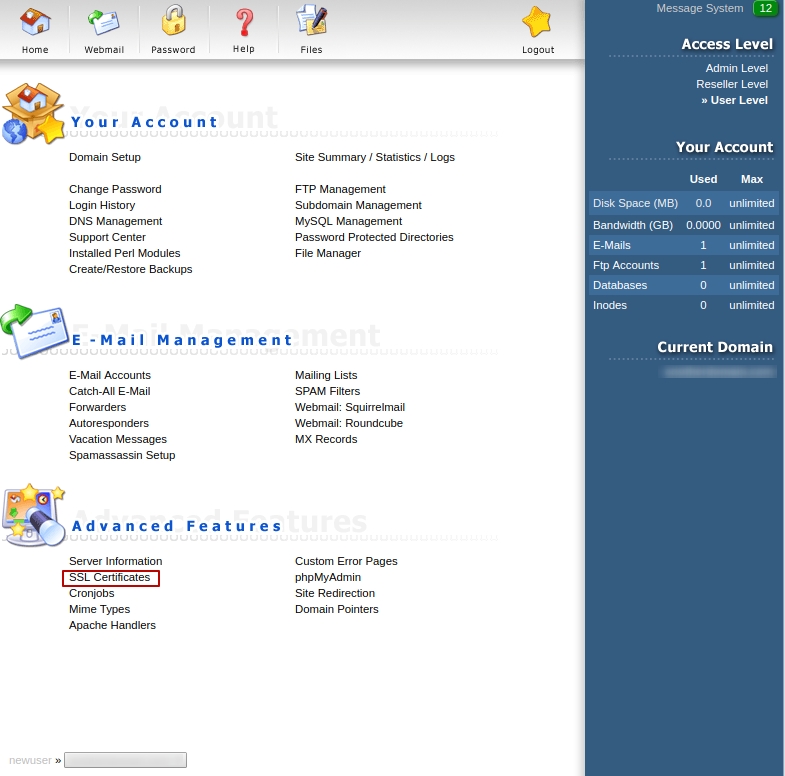Click the domain field beside newuser
785x776 pixels.
click(x=125, y=760)
